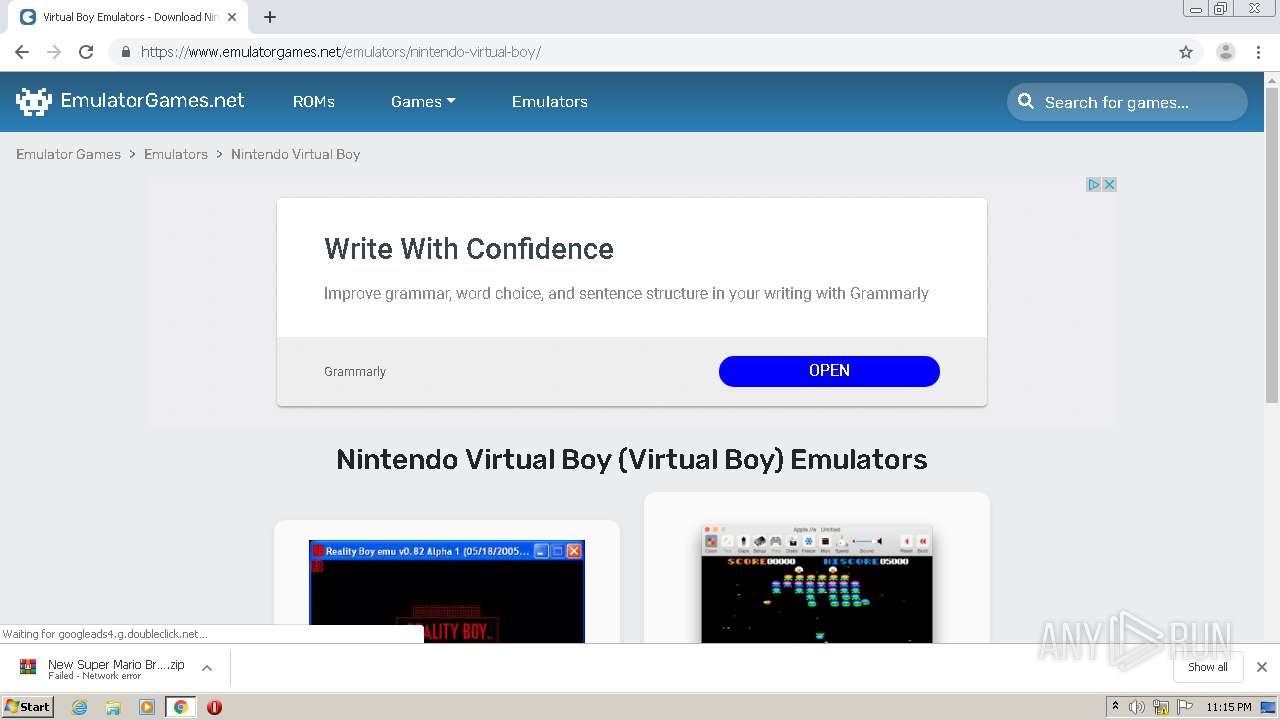Open the ROMs menu item

click(x=314, y=101)
